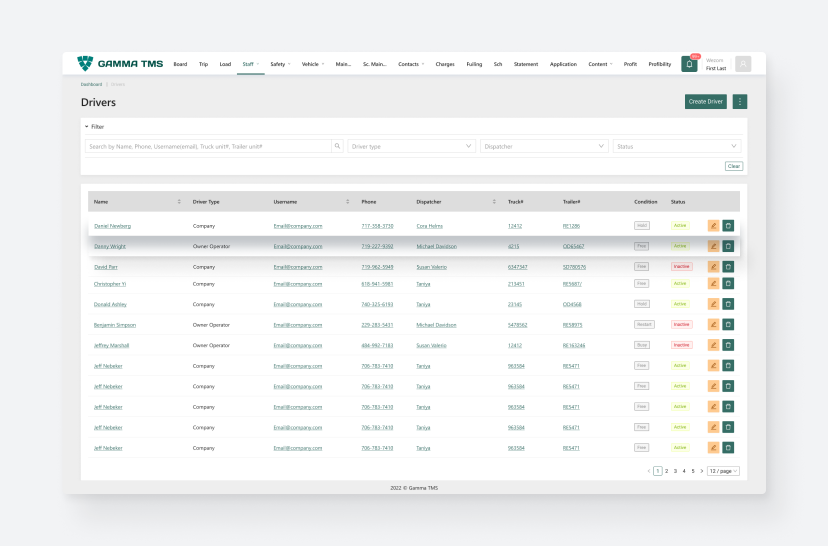The height and width of the screenshot is (546, 828).
Task: Click trash icon for Donald Ashley
Action: point(728,303)
